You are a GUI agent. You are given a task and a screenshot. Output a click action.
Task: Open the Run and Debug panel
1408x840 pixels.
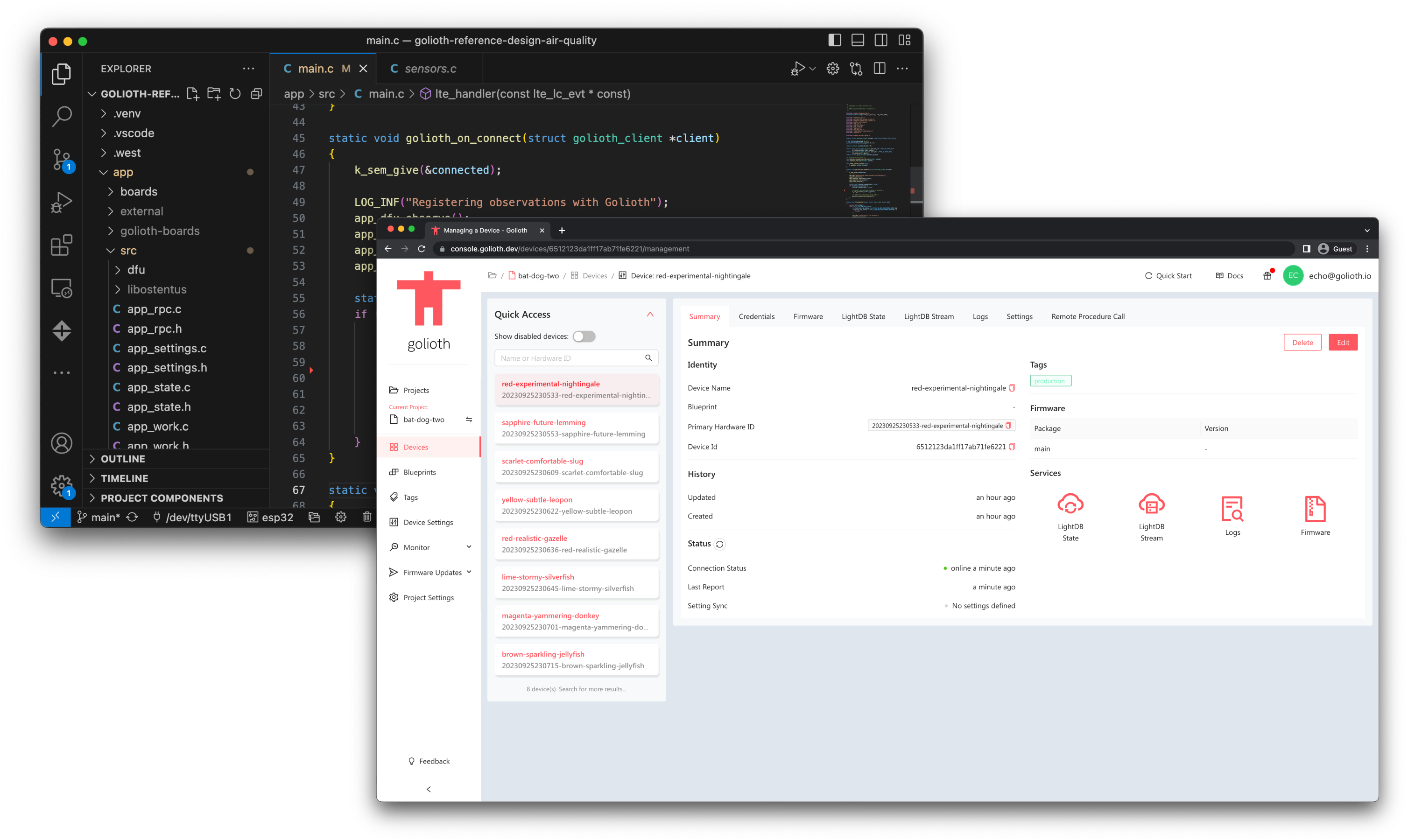(x=61, y=202)
